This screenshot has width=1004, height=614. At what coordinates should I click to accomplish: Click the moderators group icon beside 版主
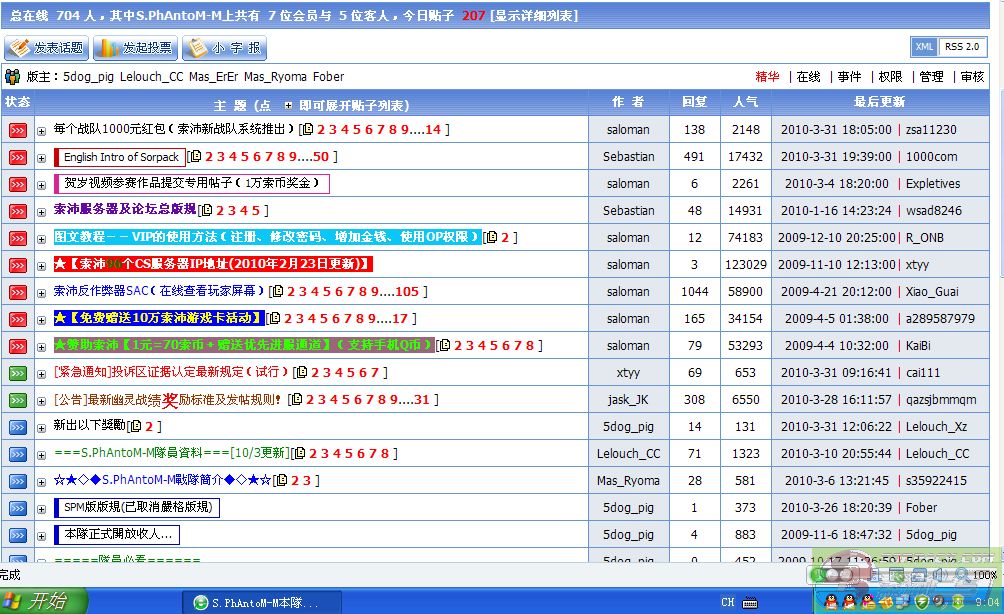[13, 77]
